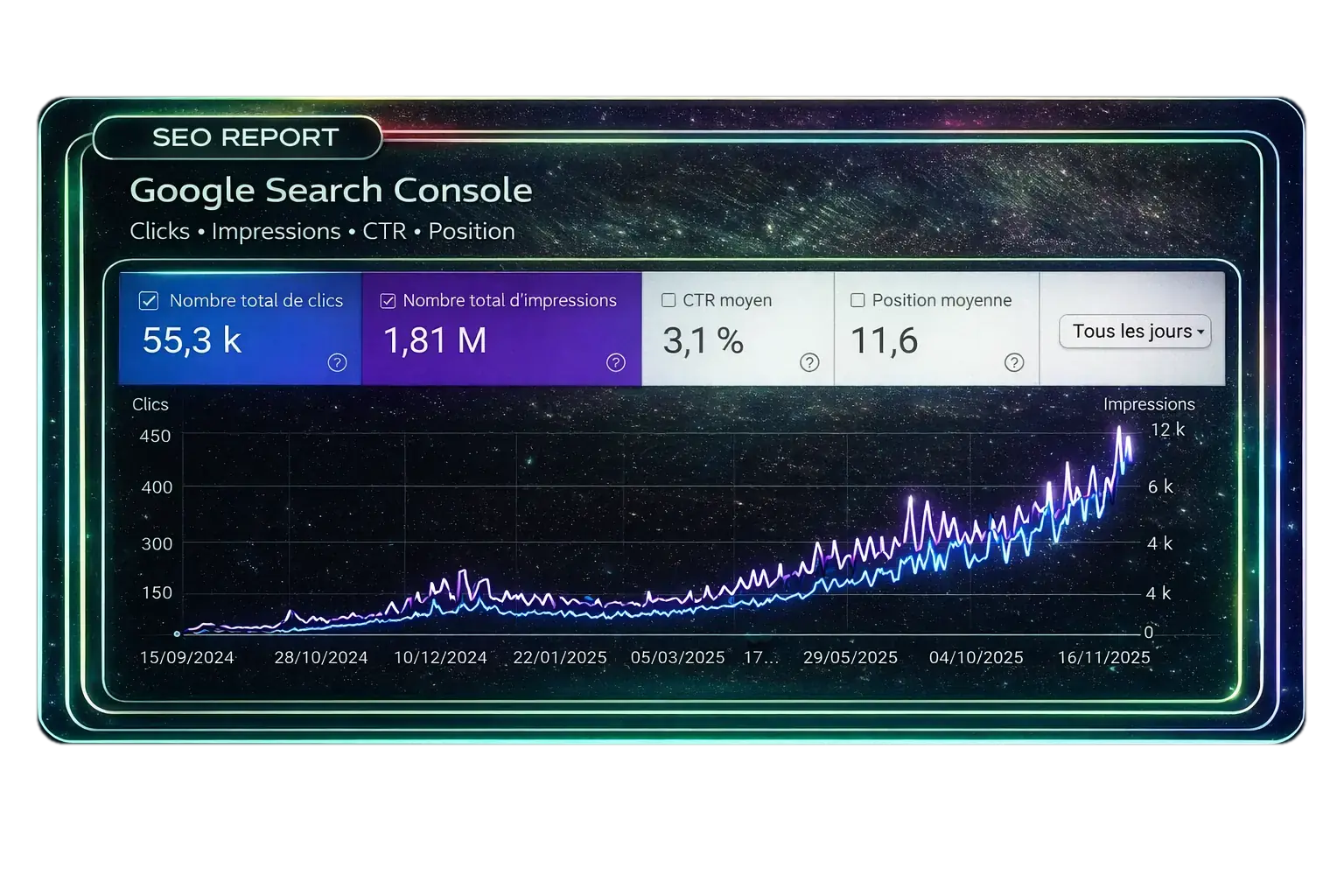The height and width of the screenshot is (896, 1344).
Task: Click the 16/11/2025 date label
Action: [x=1103, y=657]
